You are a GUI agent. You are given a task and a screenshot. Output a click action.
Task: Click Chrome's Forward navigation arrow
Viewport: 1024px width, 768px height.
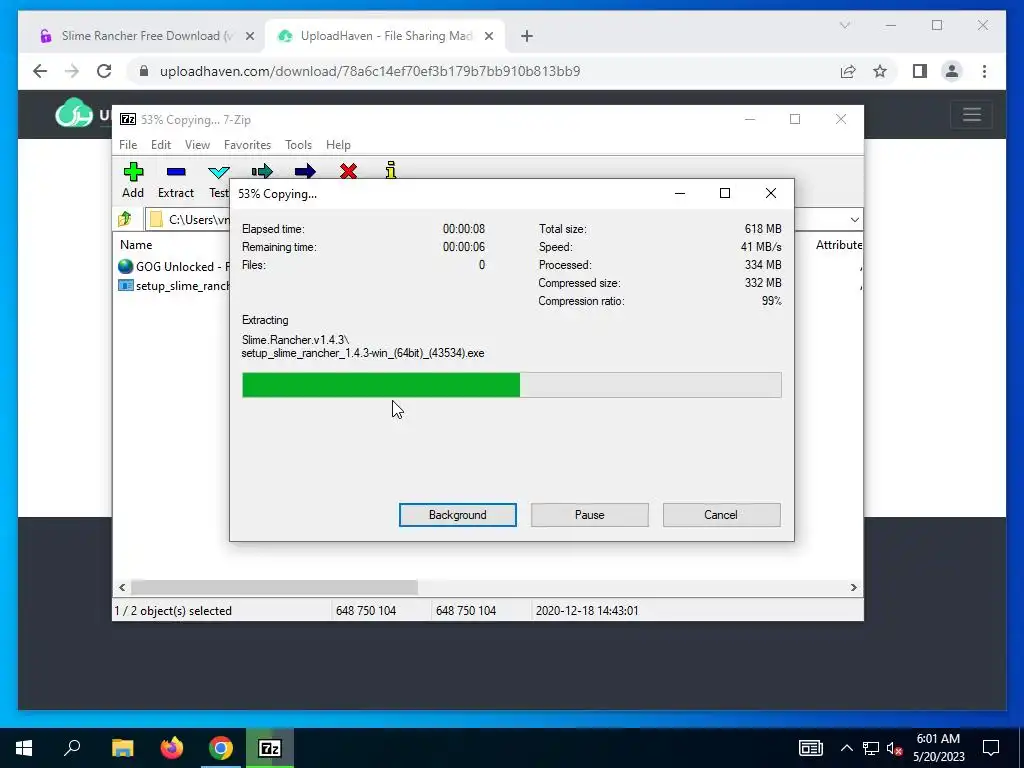pos(72,71)
